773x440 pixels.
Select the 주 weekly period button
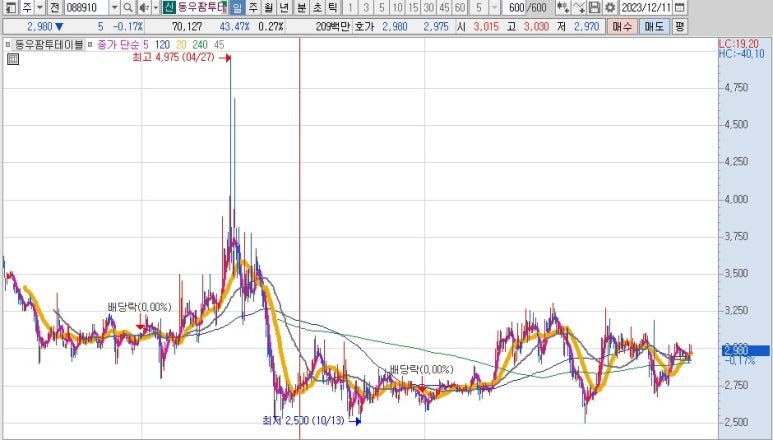pyautogui.click(x=253, y=7)
